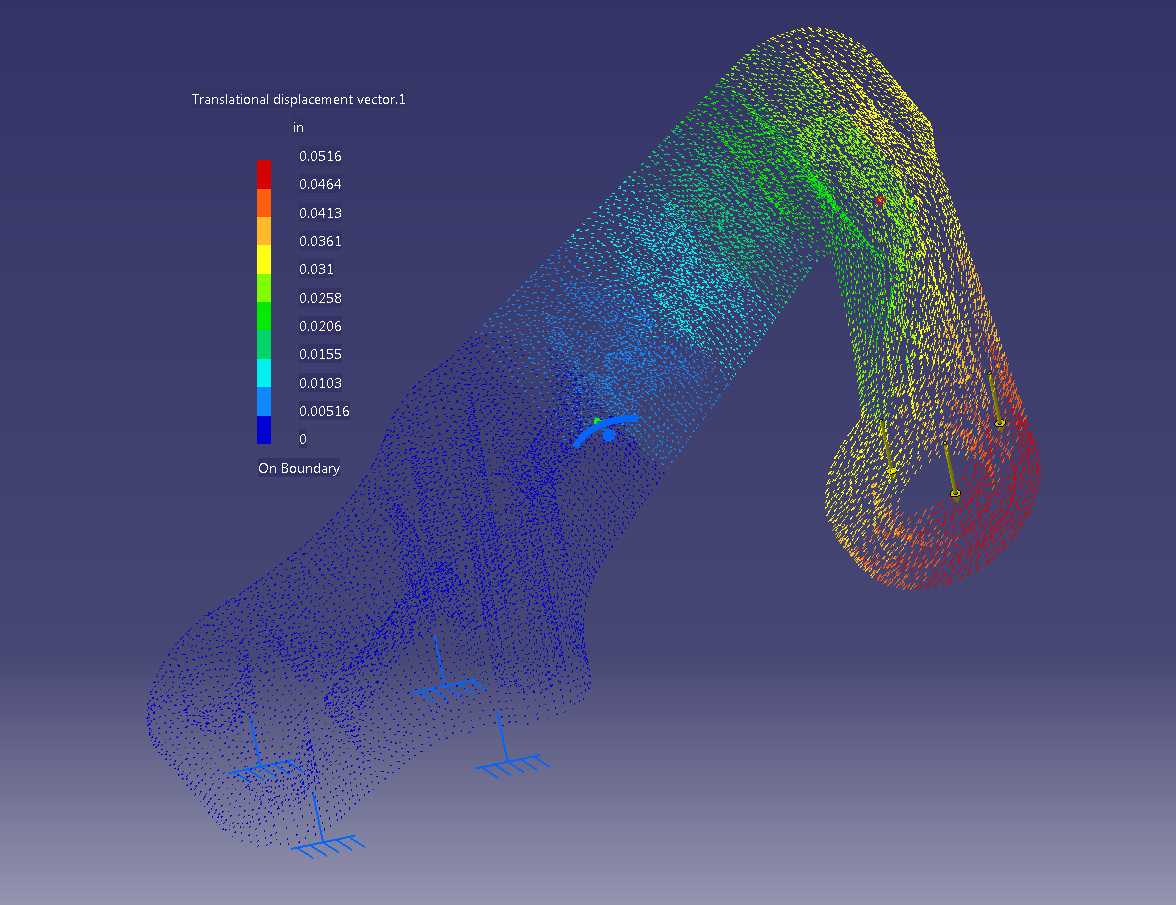
Task: Click the legend value 0.0413
Action: [x=320, y=213]
